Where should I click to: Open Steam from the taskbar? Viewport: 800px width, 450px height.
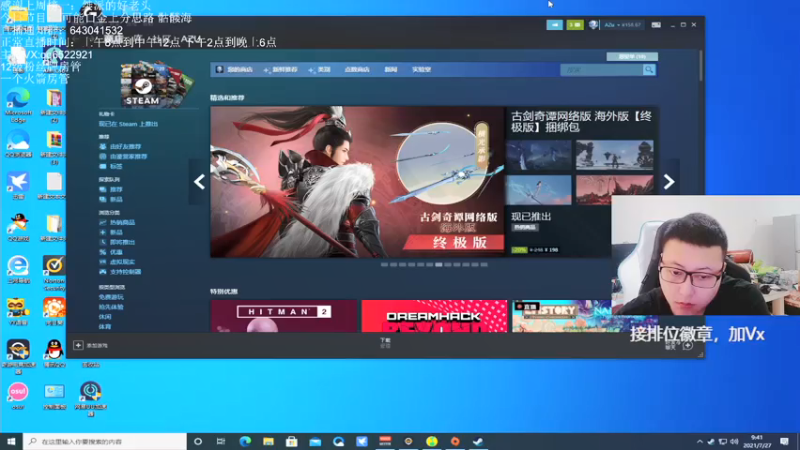[x=478, y=441]
